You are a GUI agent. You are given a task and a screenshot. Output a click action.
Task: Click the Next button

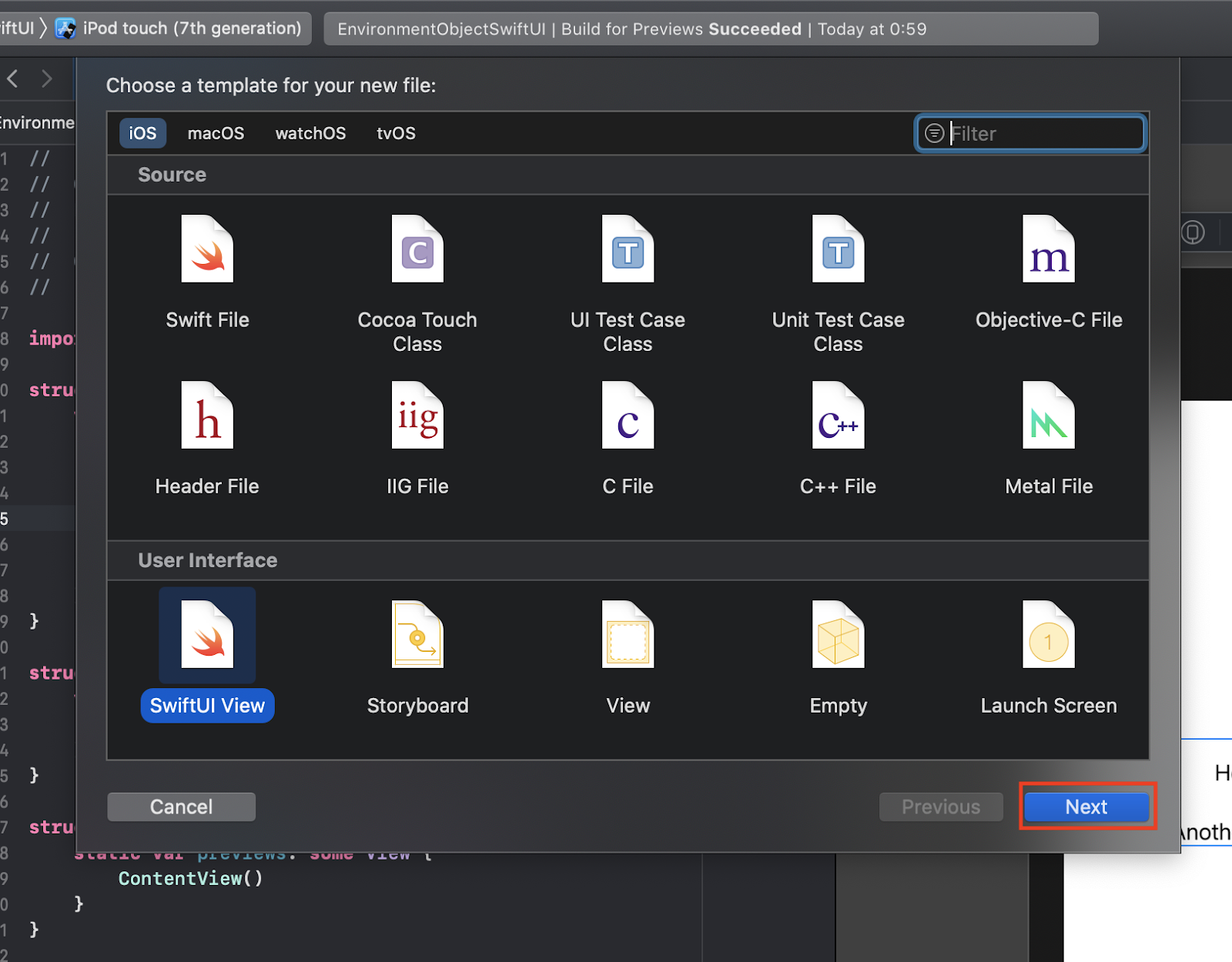click(x=1086, y=807)
